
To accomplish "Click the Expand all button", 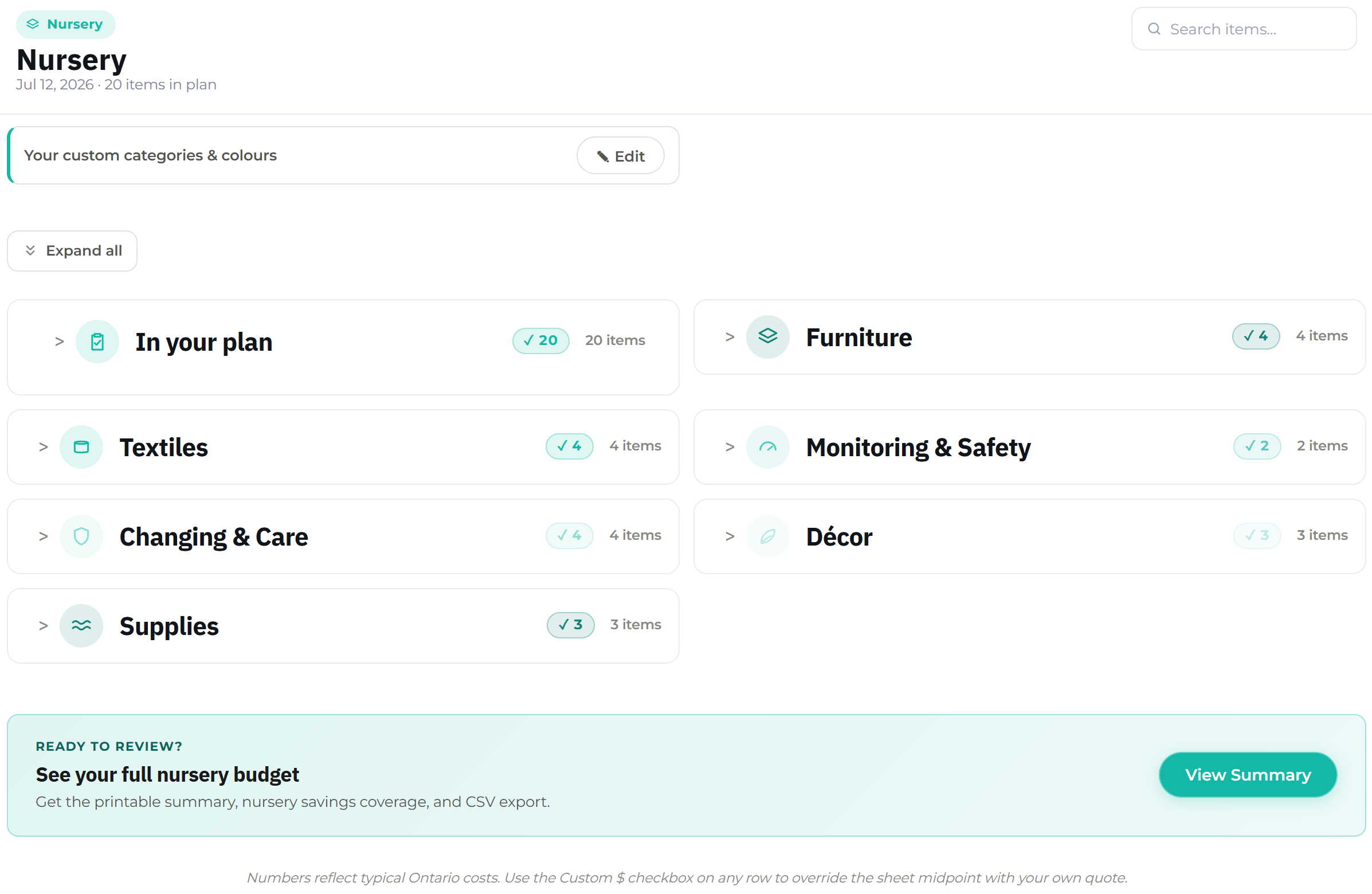I will tap(72, 251).
